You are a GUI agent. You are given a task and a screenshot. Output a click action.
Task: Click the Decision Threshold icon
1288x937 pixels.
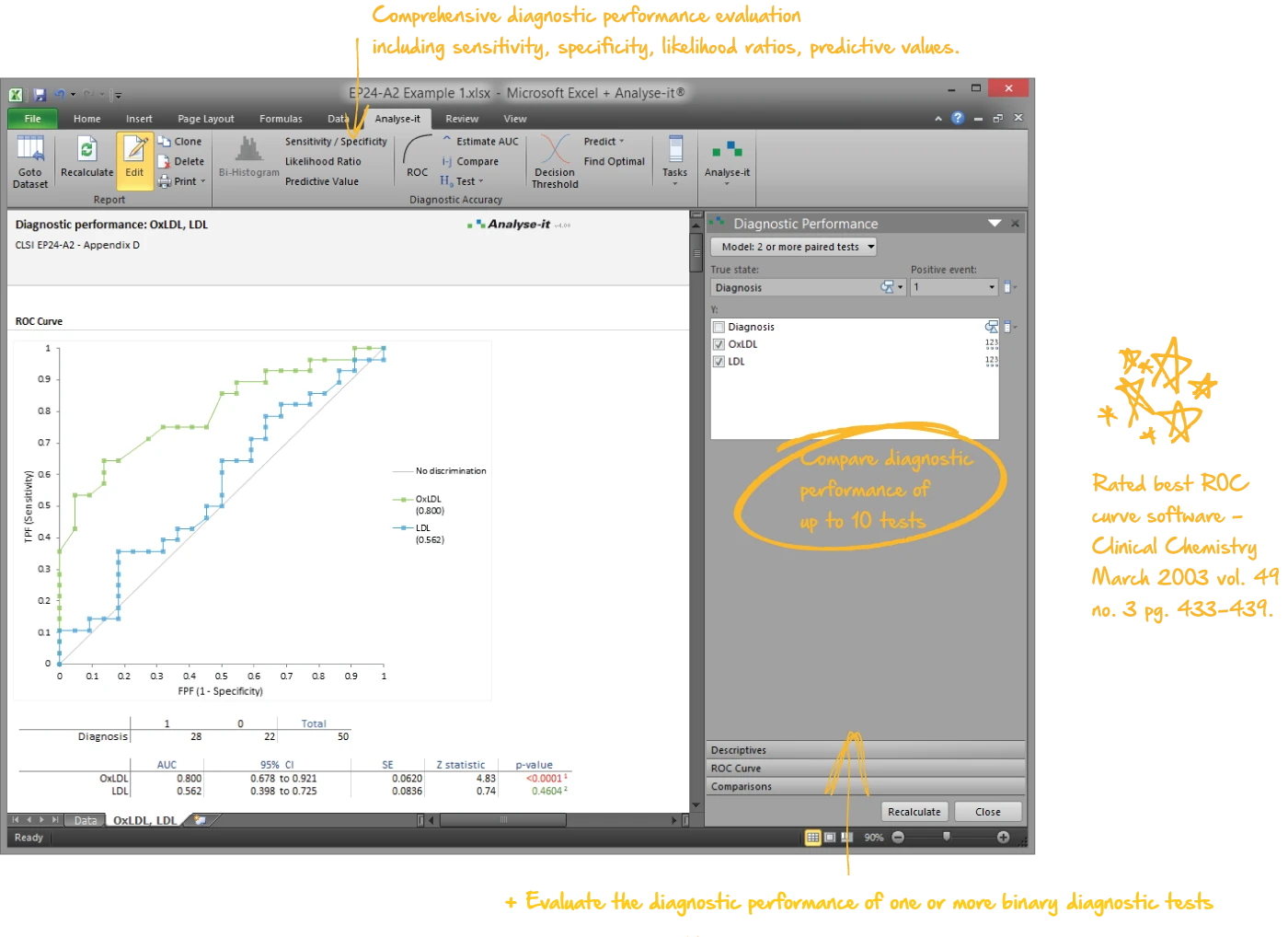[555, 162]
